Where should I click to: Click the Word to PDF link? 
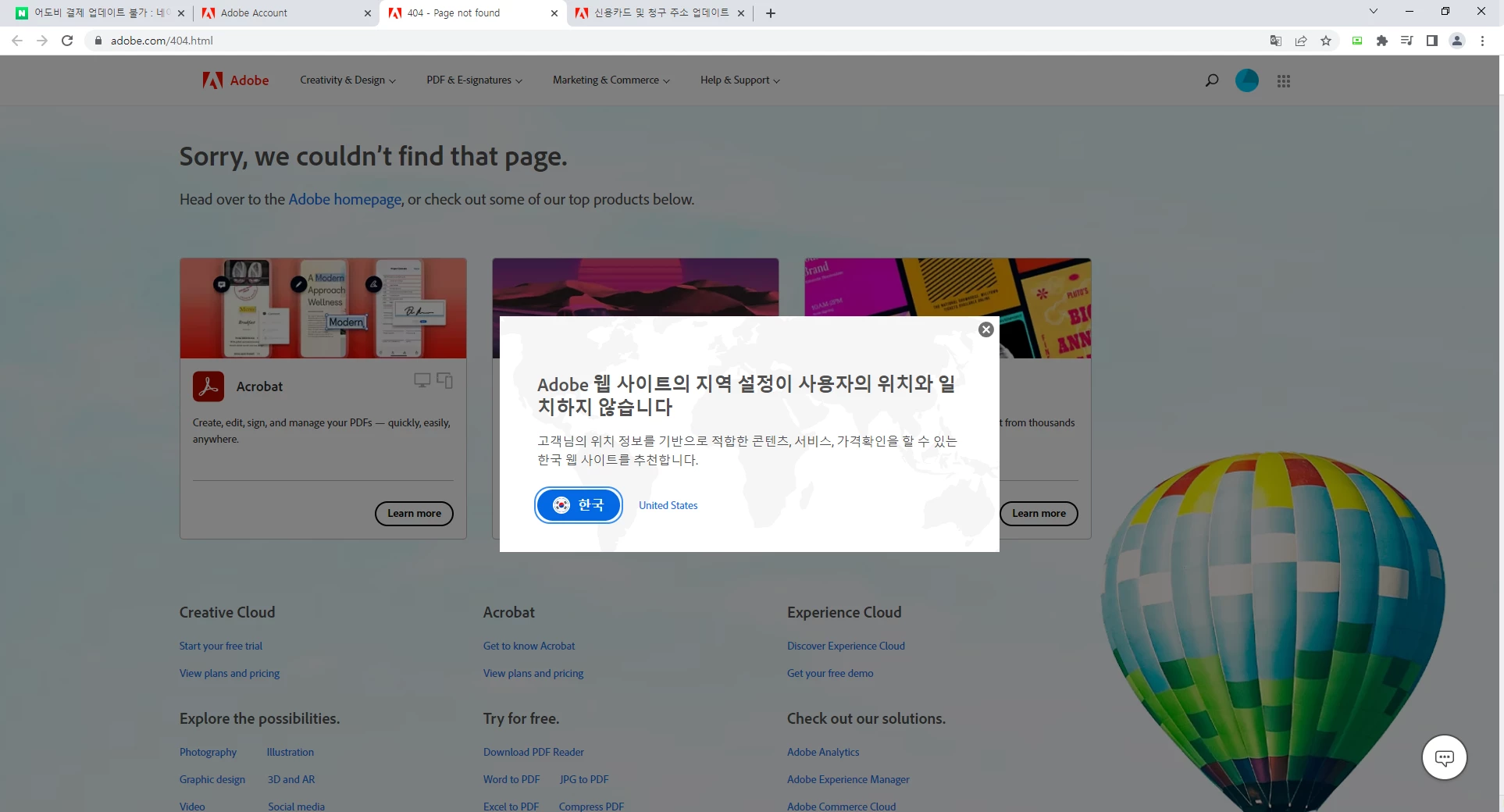click(x=511, y=779)
